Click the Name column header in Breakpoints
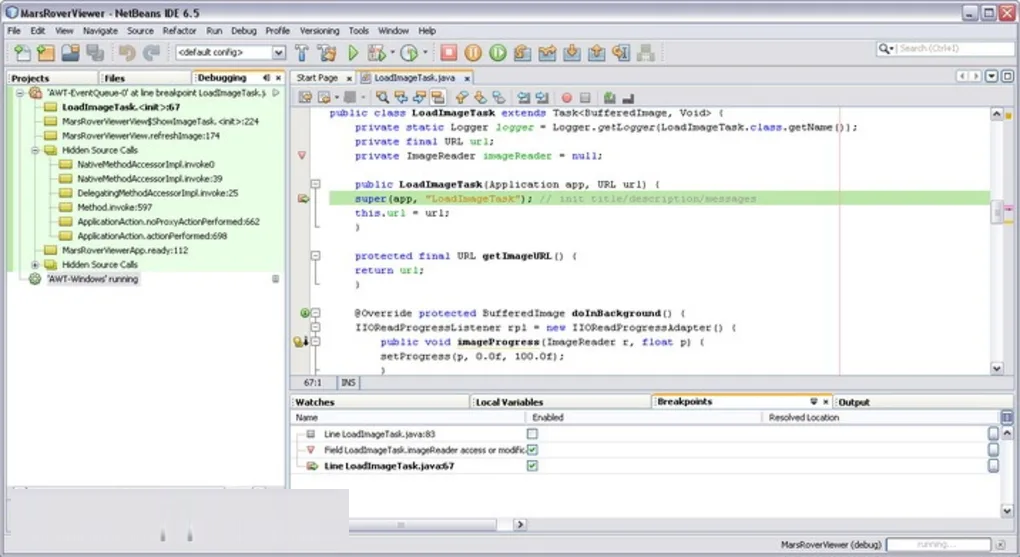Image resolution: width=1020 pixels, height=557 pixels. click(409, 418)
